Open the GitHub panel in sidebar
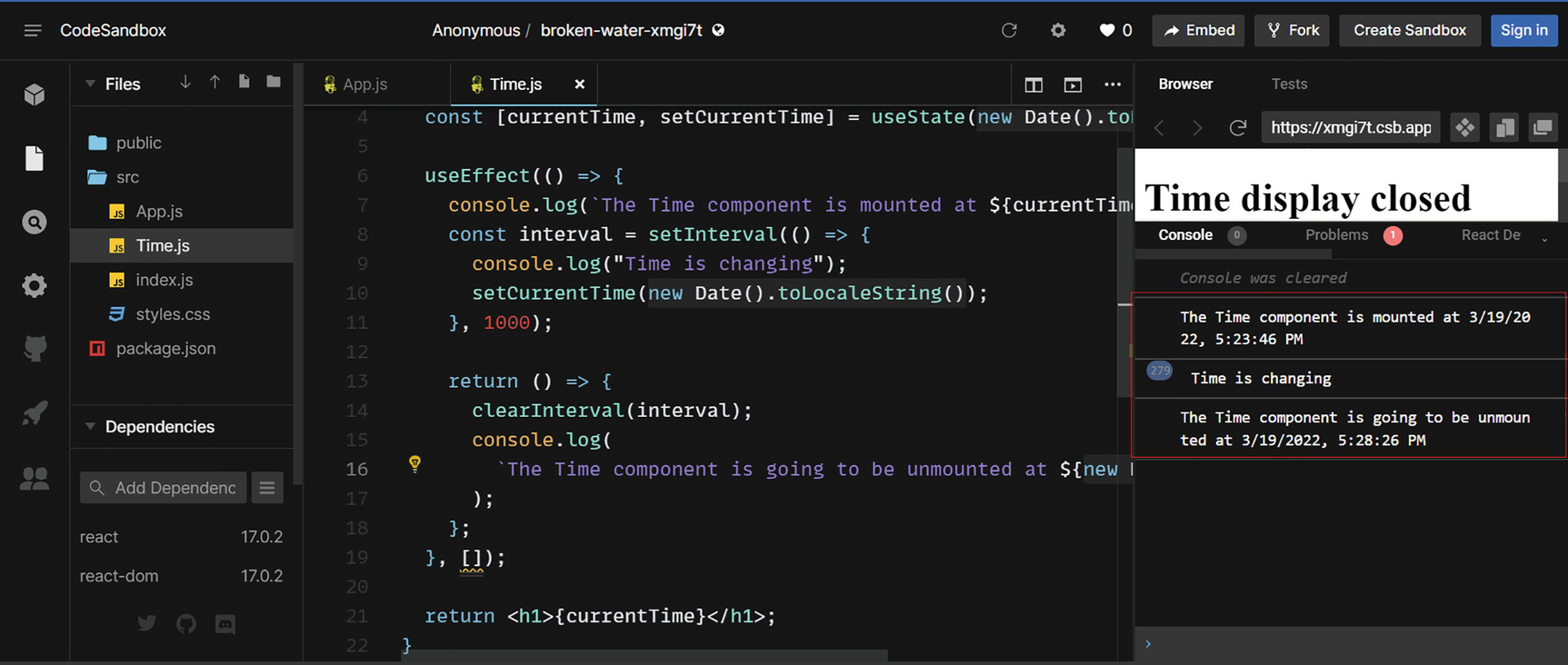 click(35, 349)
